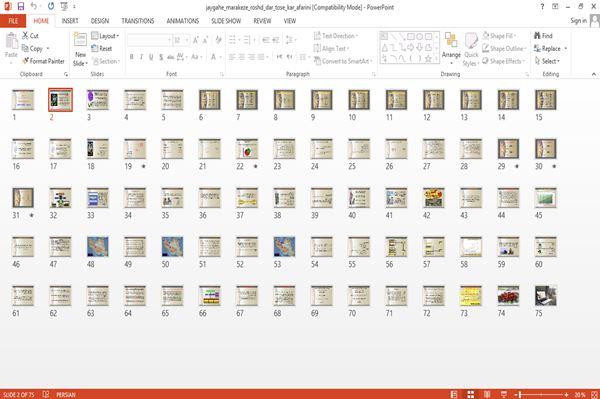Start Slide Show from status bar icon
Viewport: 600px width, 399px height.
tap(504, 394)
